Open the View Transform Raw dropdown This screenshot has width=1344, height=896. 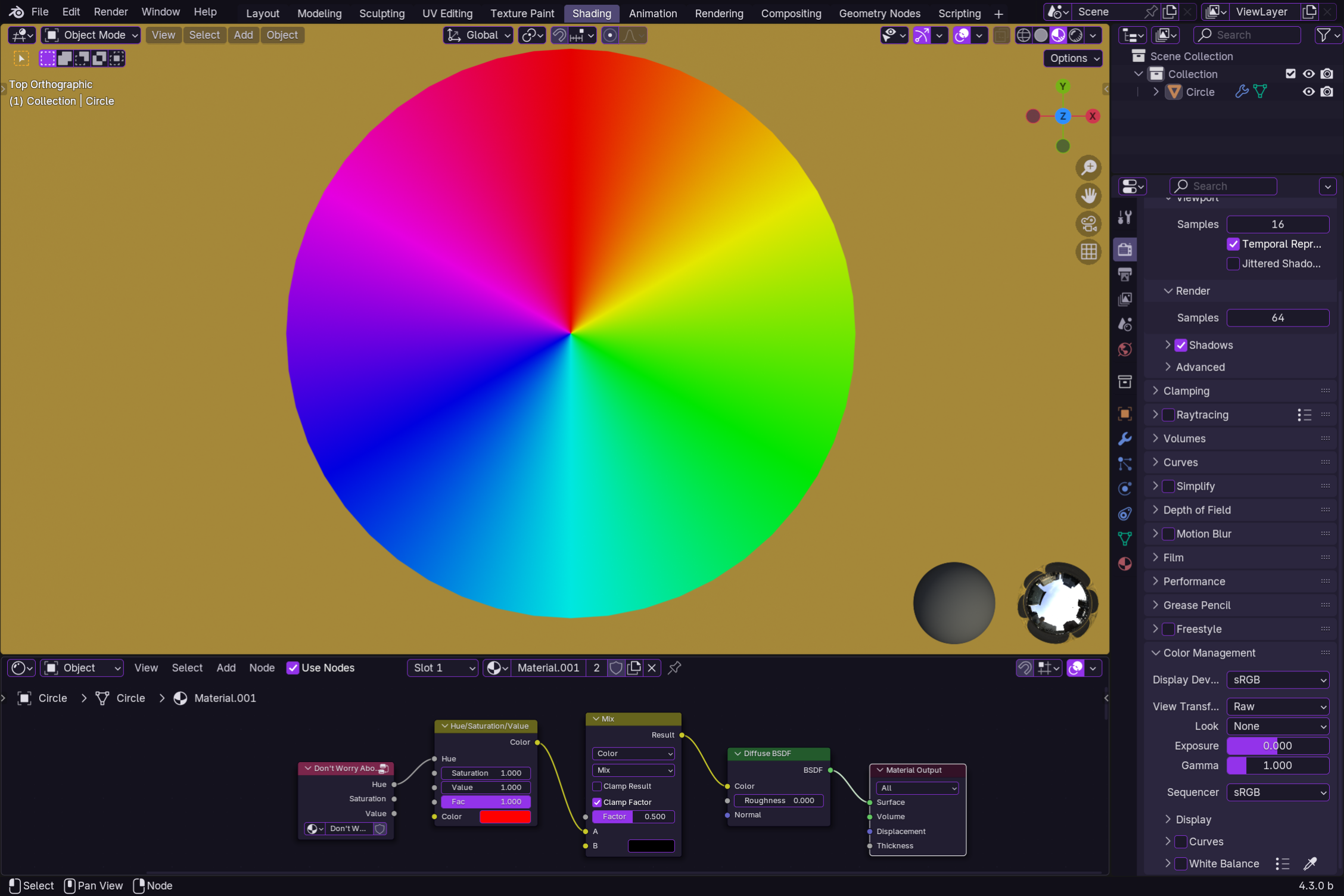pyautogui.click(x=1277, y=707)
